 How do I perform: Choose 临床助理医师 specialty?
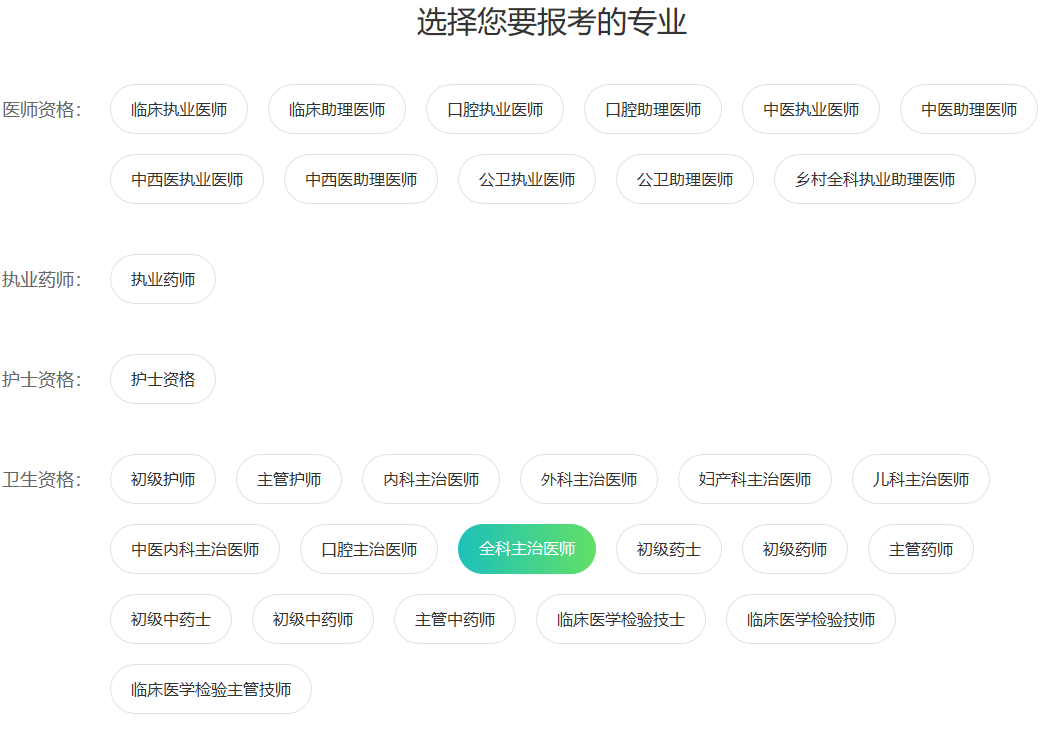tap(337, 109)
